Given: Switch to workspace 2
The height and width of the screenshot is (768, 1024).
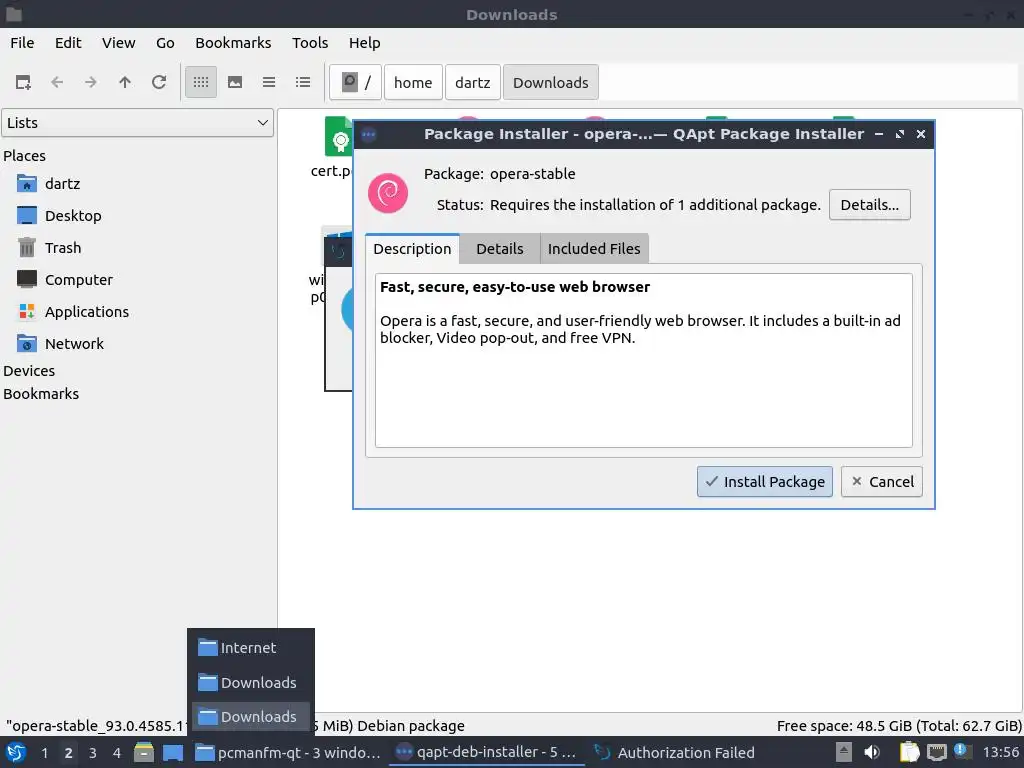Looking at the screenshot, I should click(68, 753).
